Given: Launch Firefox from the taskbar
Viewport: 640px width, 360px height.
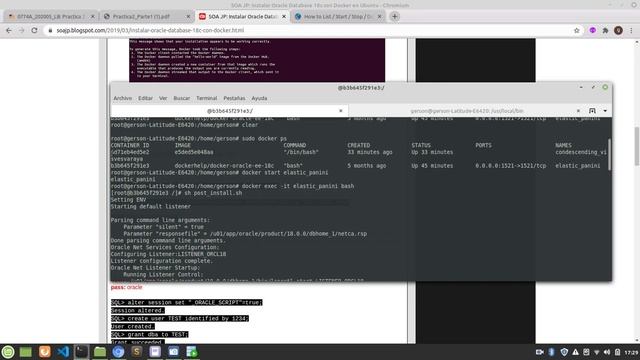Looking at the screenshot, I should pyautogui.click(x=44, y=352).
